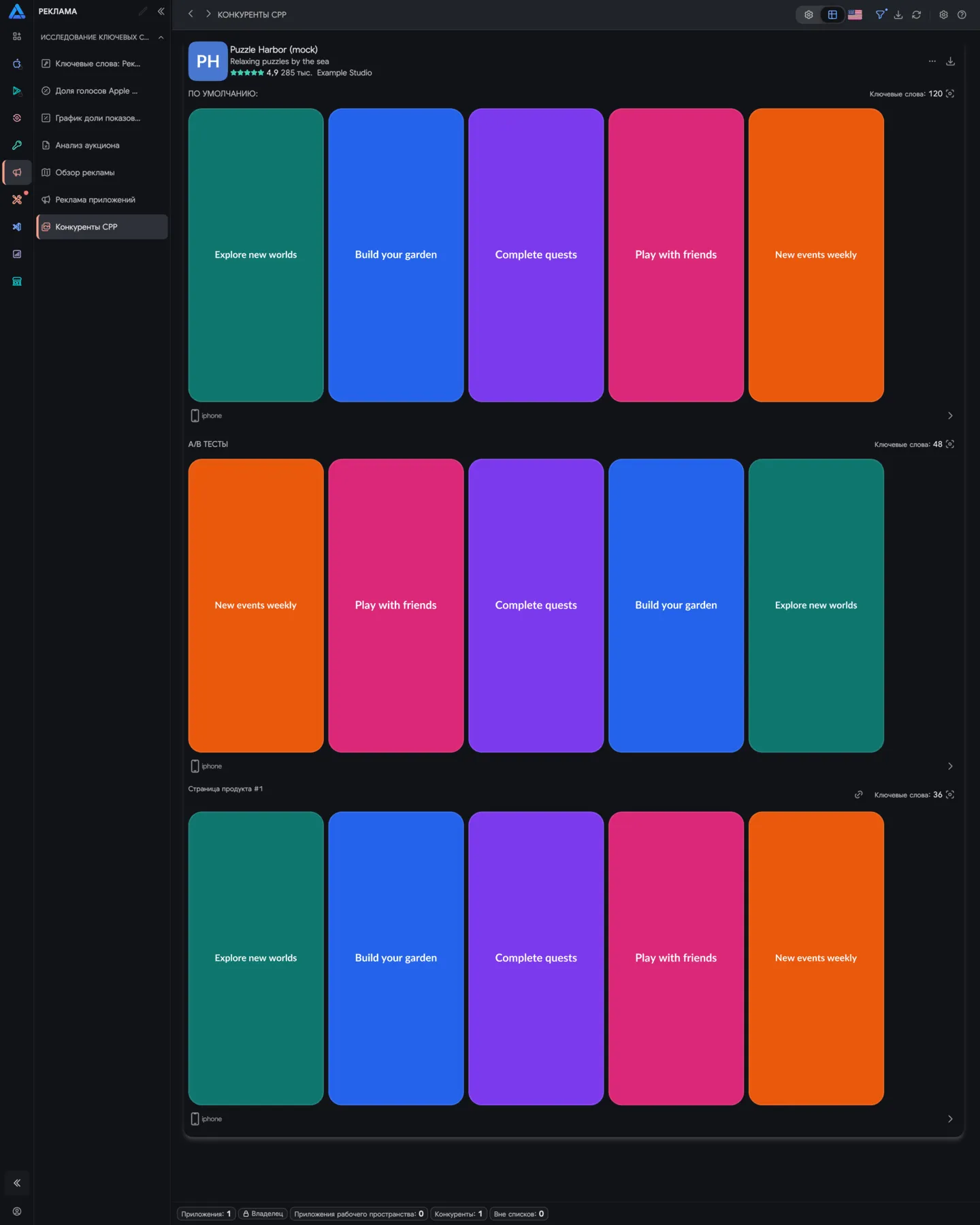
Task: Click the dashboard add-widgets icon in left rail
Action: pyautogui.click(x=17, y=36)
